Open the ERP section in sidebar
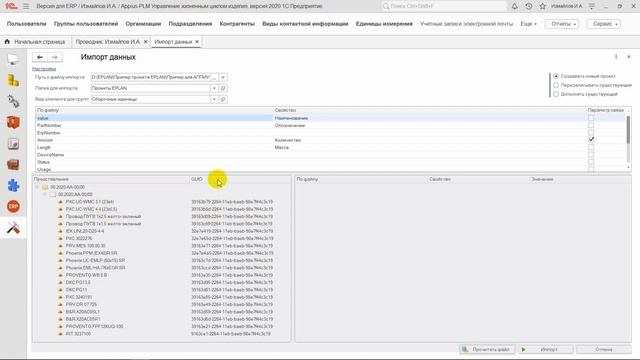 coord(13,207)
